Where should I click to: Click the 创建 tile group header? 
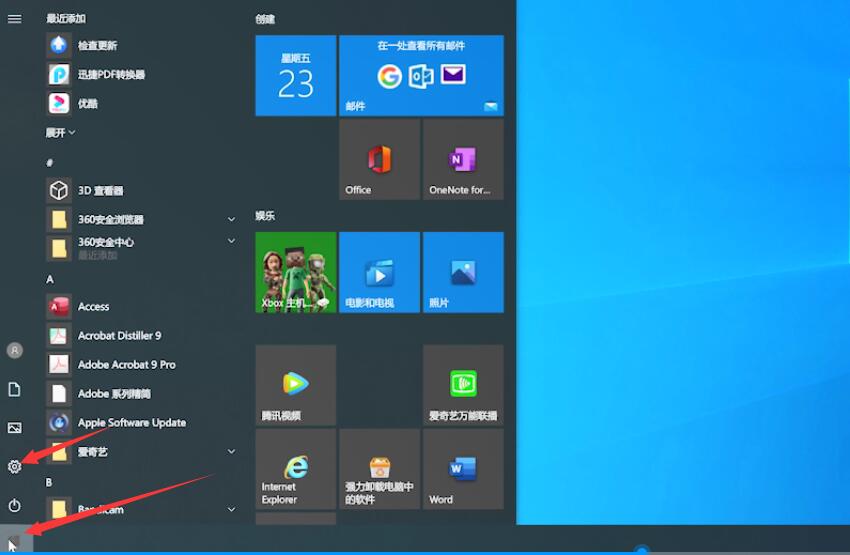point(265,20)
